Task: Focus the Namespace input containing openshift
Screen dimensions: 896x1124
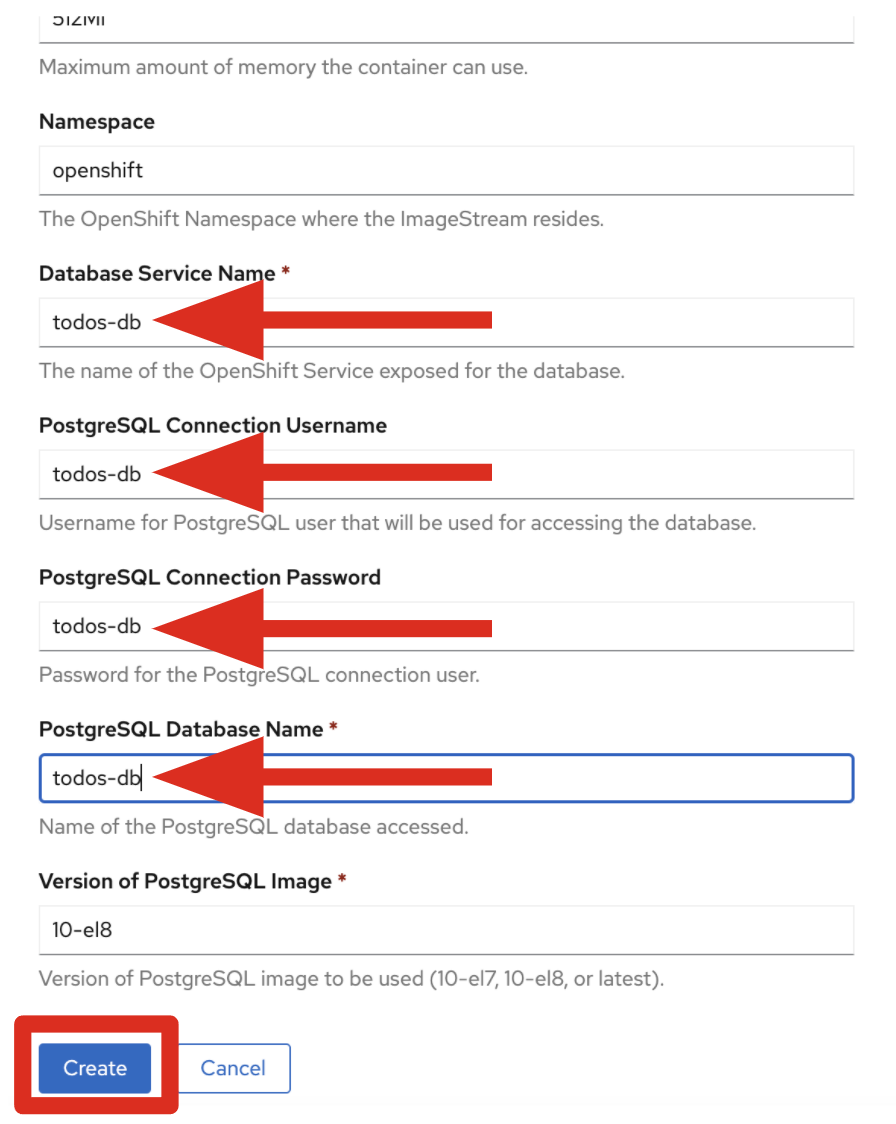Action: pyautogui.click(x=446, y=170)
